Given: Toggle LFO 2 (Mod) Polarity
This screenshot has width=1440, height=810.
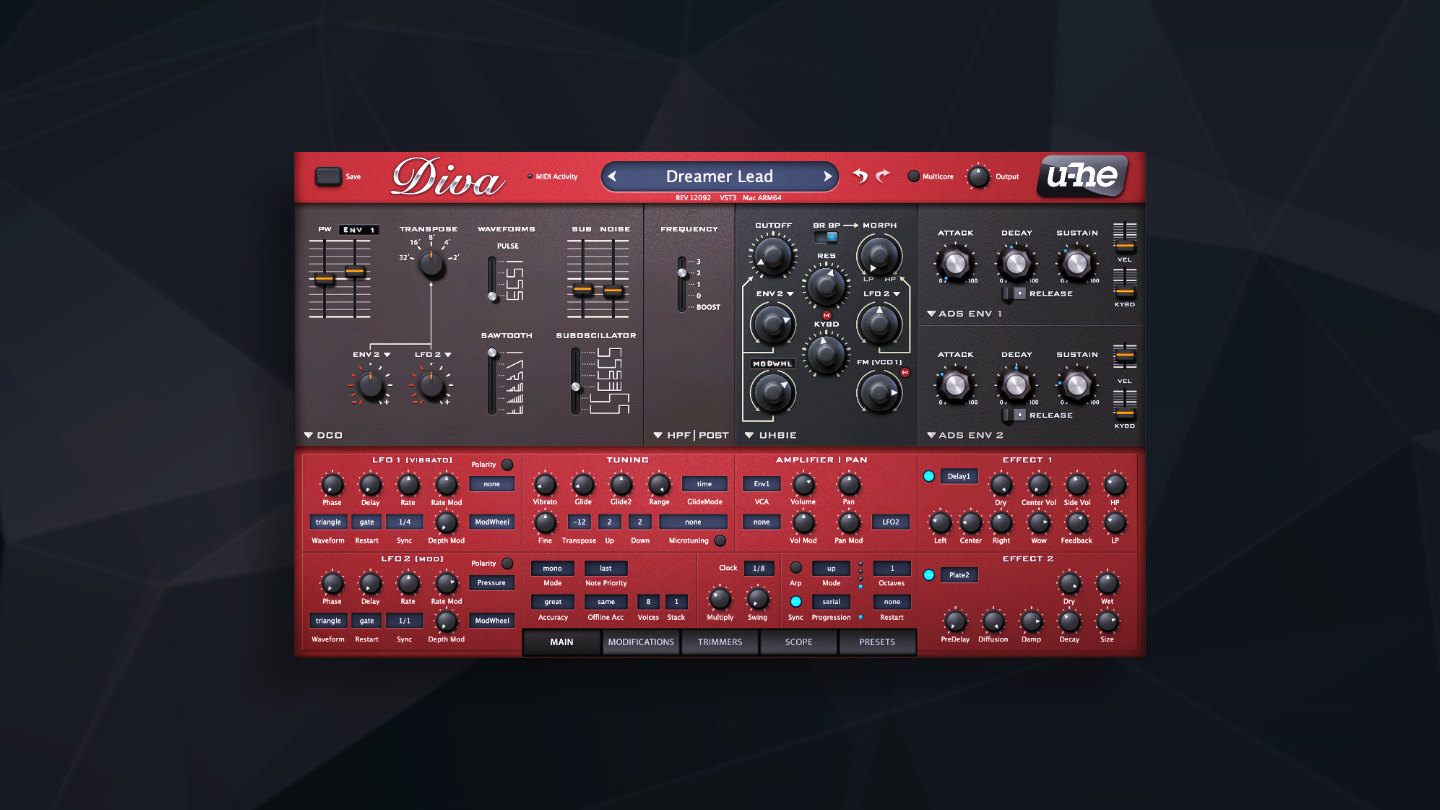Looking at the screenshot, I should 507,564.
